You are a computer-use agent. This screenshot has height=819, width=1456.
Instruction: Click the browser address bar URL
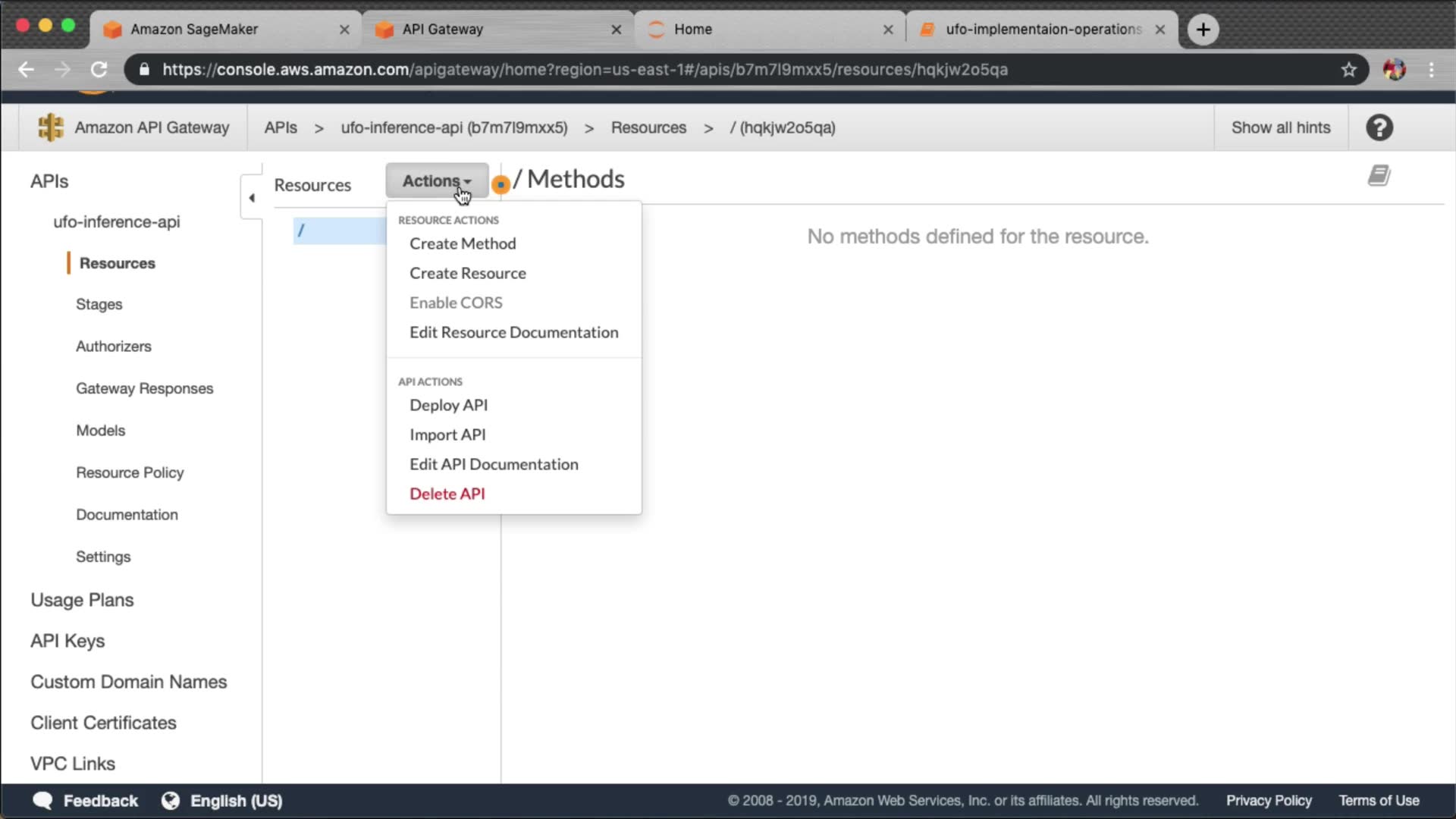click(x=584, y=70)
